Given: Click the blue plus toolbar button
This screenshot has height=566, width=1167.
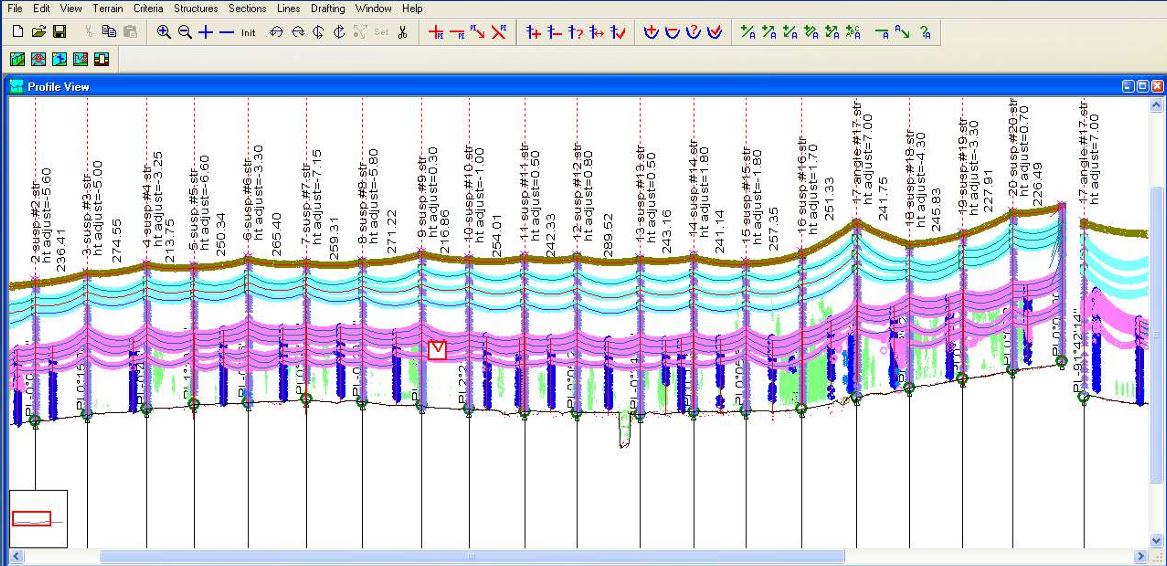Looking at the screenshot, I should click(x=206, y=32).
